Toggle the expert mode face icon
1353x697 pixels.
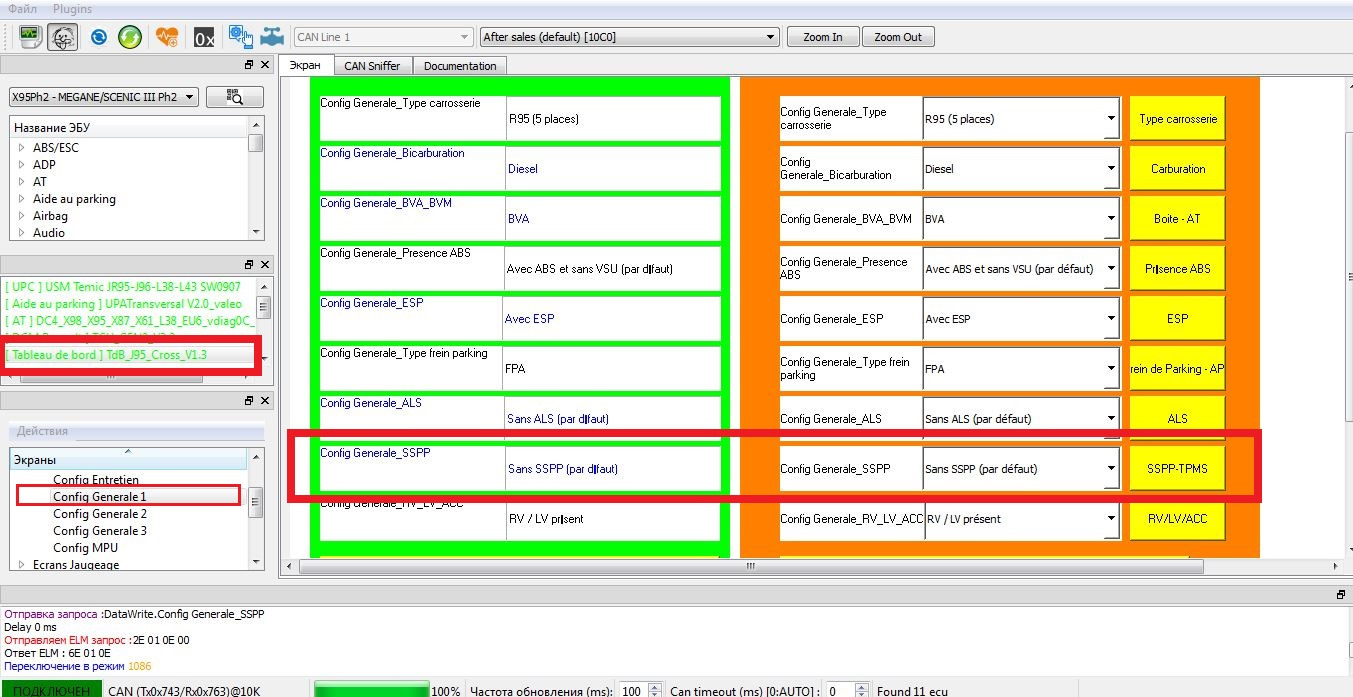point(63,37)
